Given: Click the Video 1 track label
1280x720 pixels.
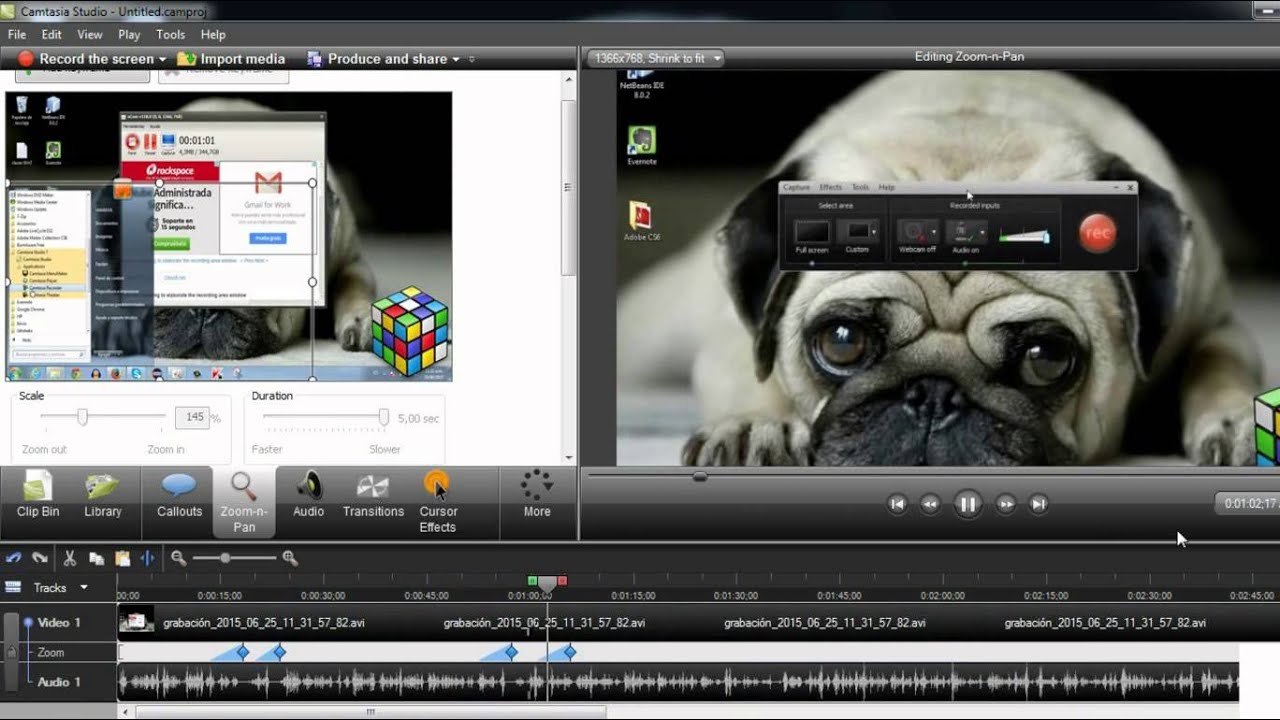Looking at the screenshot, I should 59,622.
